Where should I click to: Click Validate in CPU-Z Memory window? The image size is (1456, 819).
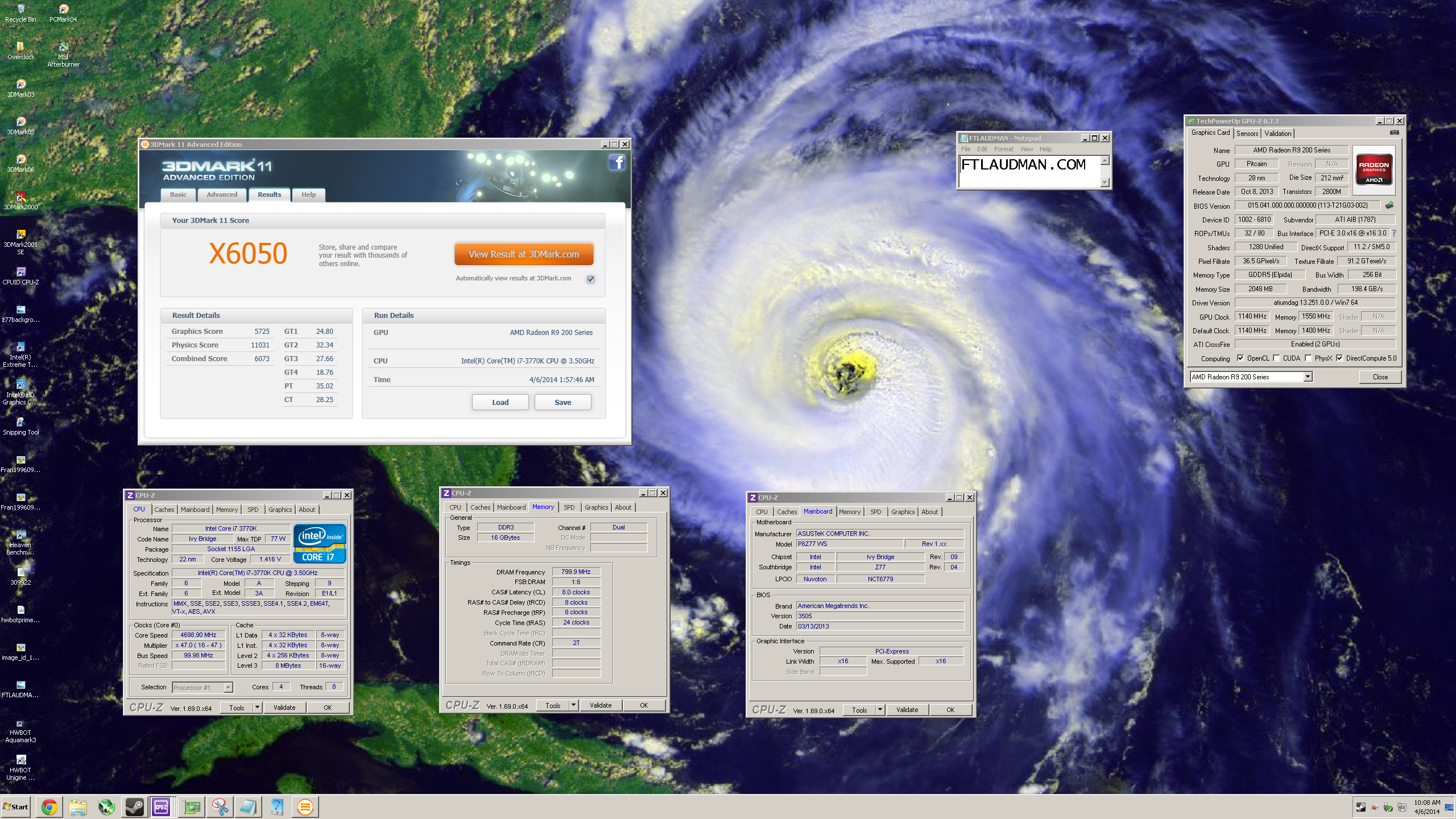(601, 705)
